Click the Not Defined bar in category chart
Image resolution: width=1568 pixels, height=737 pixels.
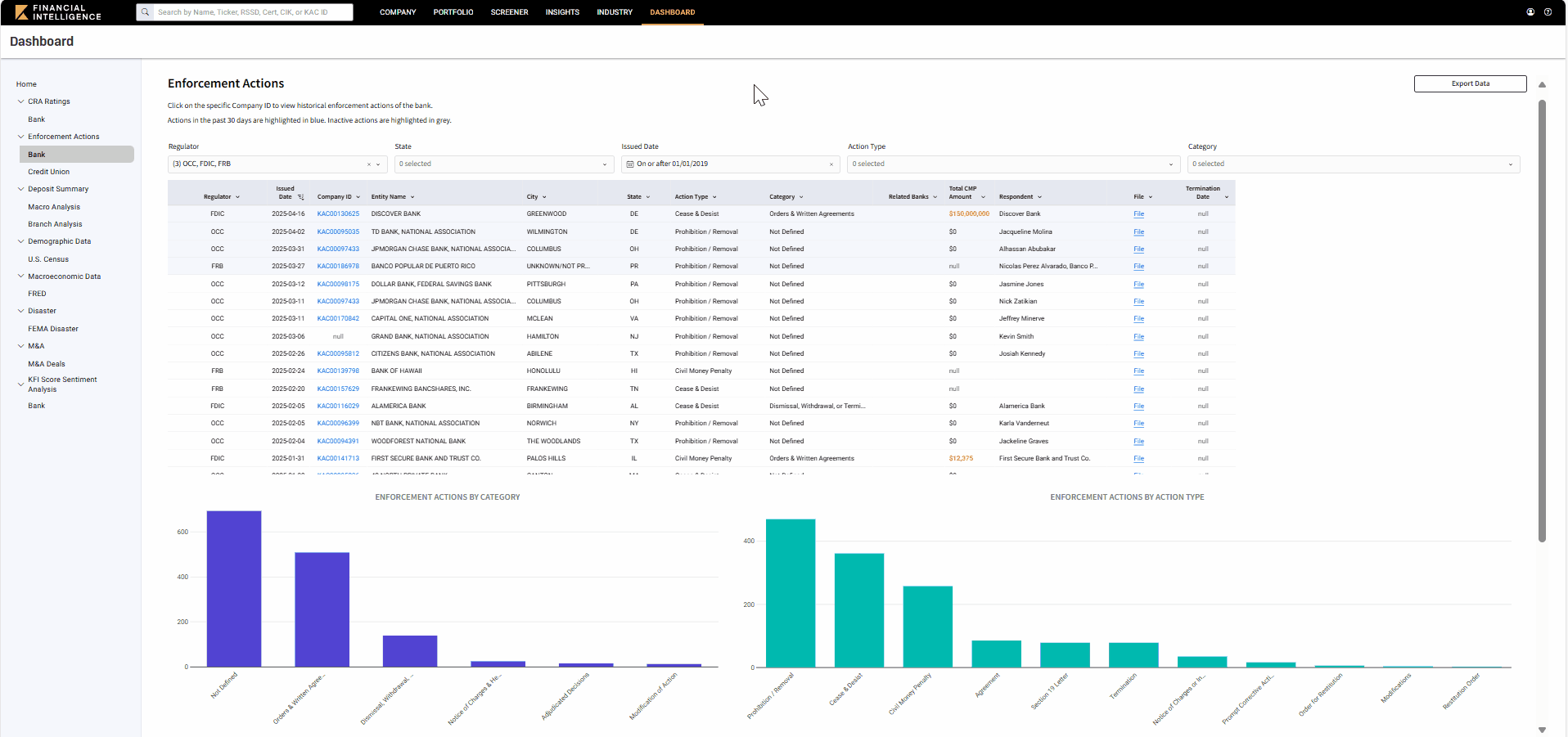(234, 589)
